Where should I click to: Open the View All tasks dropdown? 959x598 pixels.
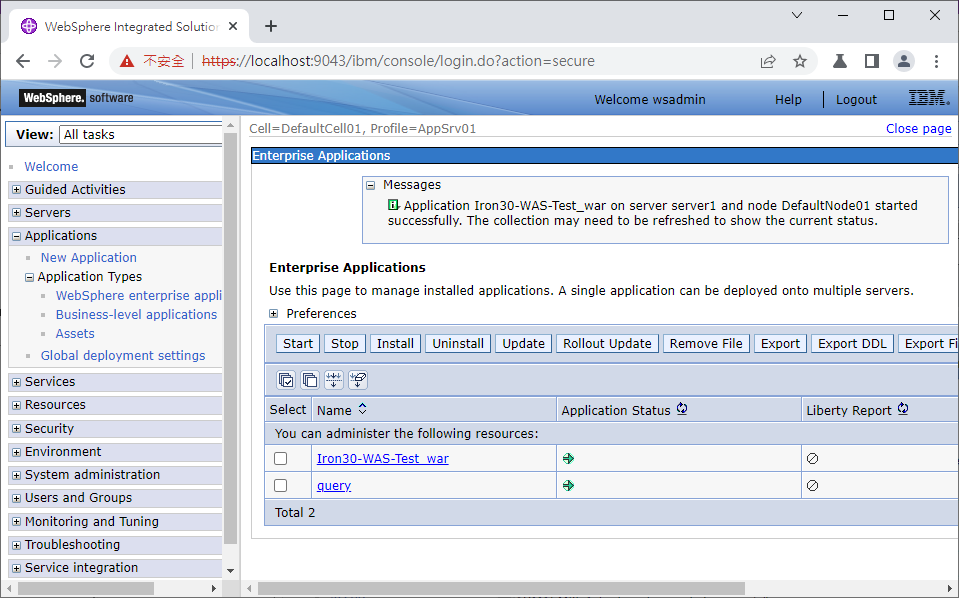pos(141,135)
